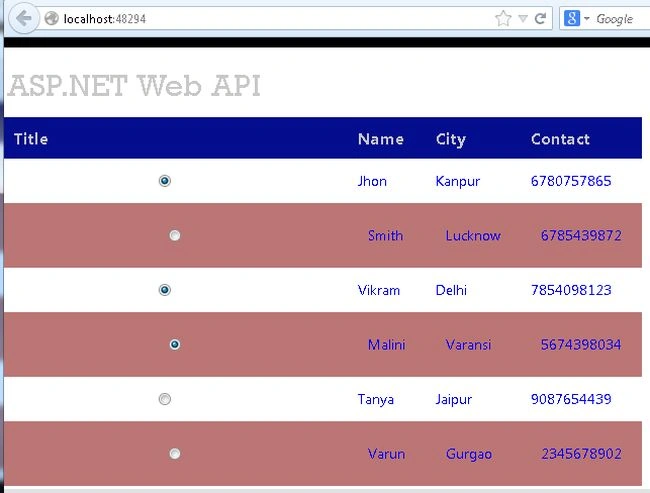The width and height of the screenshot is (650, 493).
Task: Select the radio button for Malini
Action: click(x=175, y=345)
